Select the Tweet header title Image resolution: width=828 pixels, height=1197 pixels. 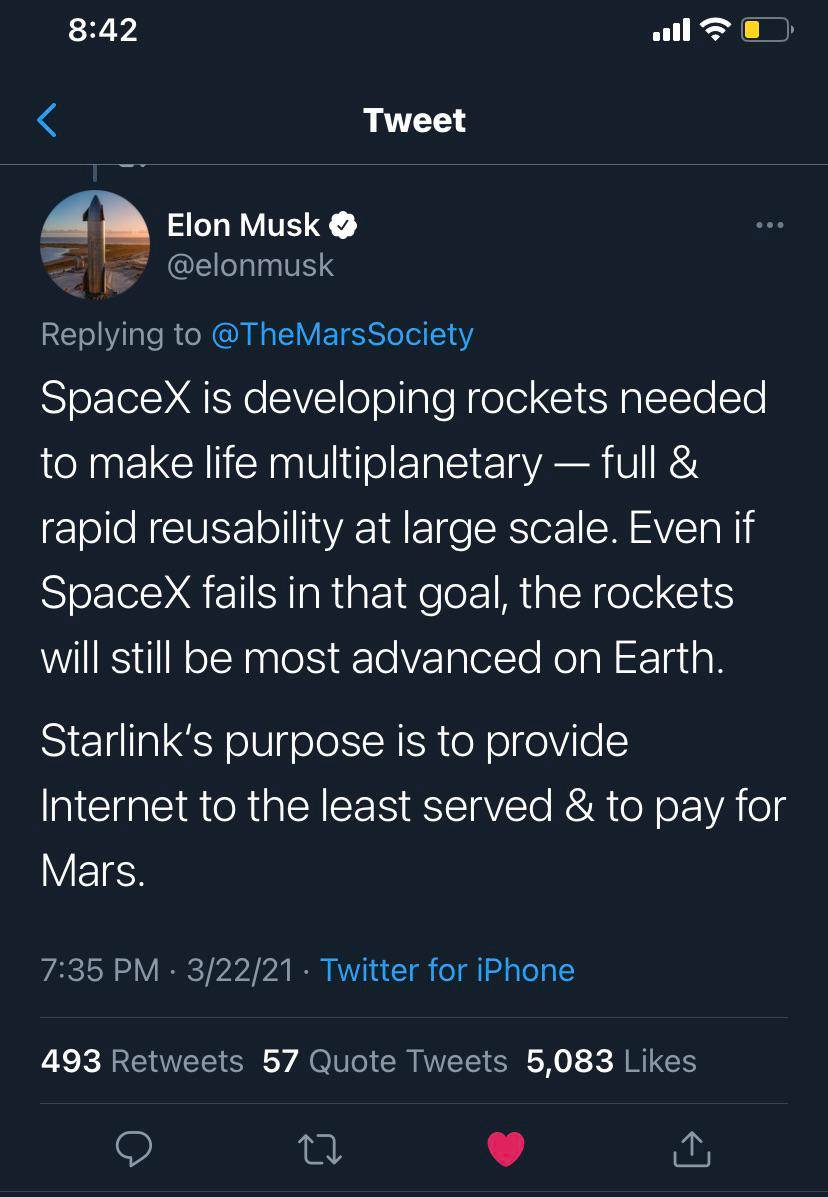click(414, 120)
